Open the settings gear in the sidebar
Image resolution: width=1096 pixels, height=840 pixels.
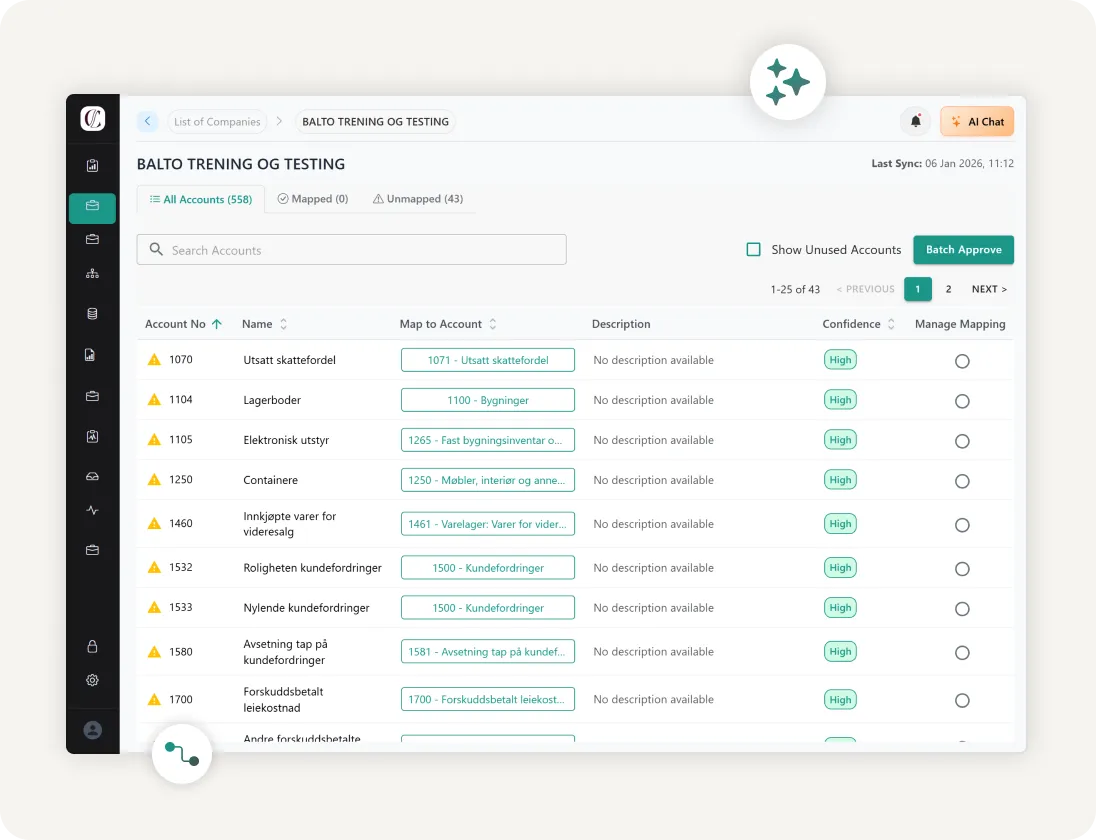pos(92,680)
